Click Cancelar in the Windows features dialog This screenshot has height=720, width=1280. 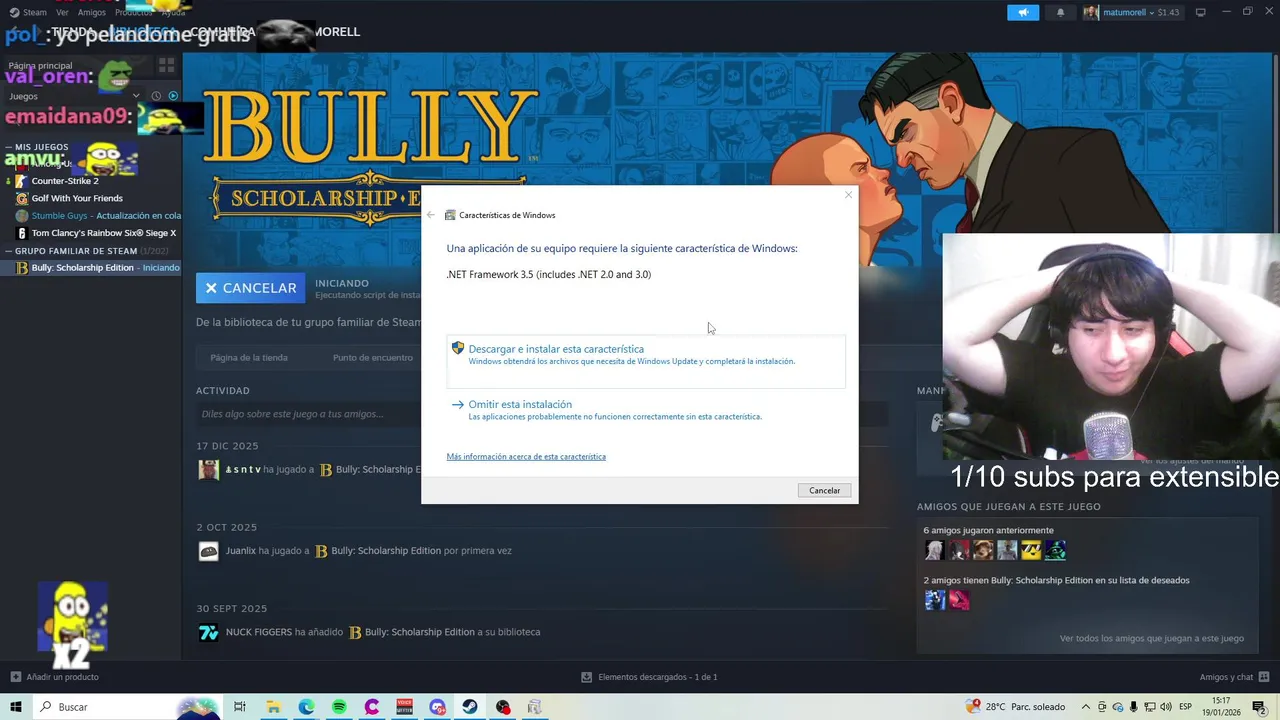tap(824, 490)
